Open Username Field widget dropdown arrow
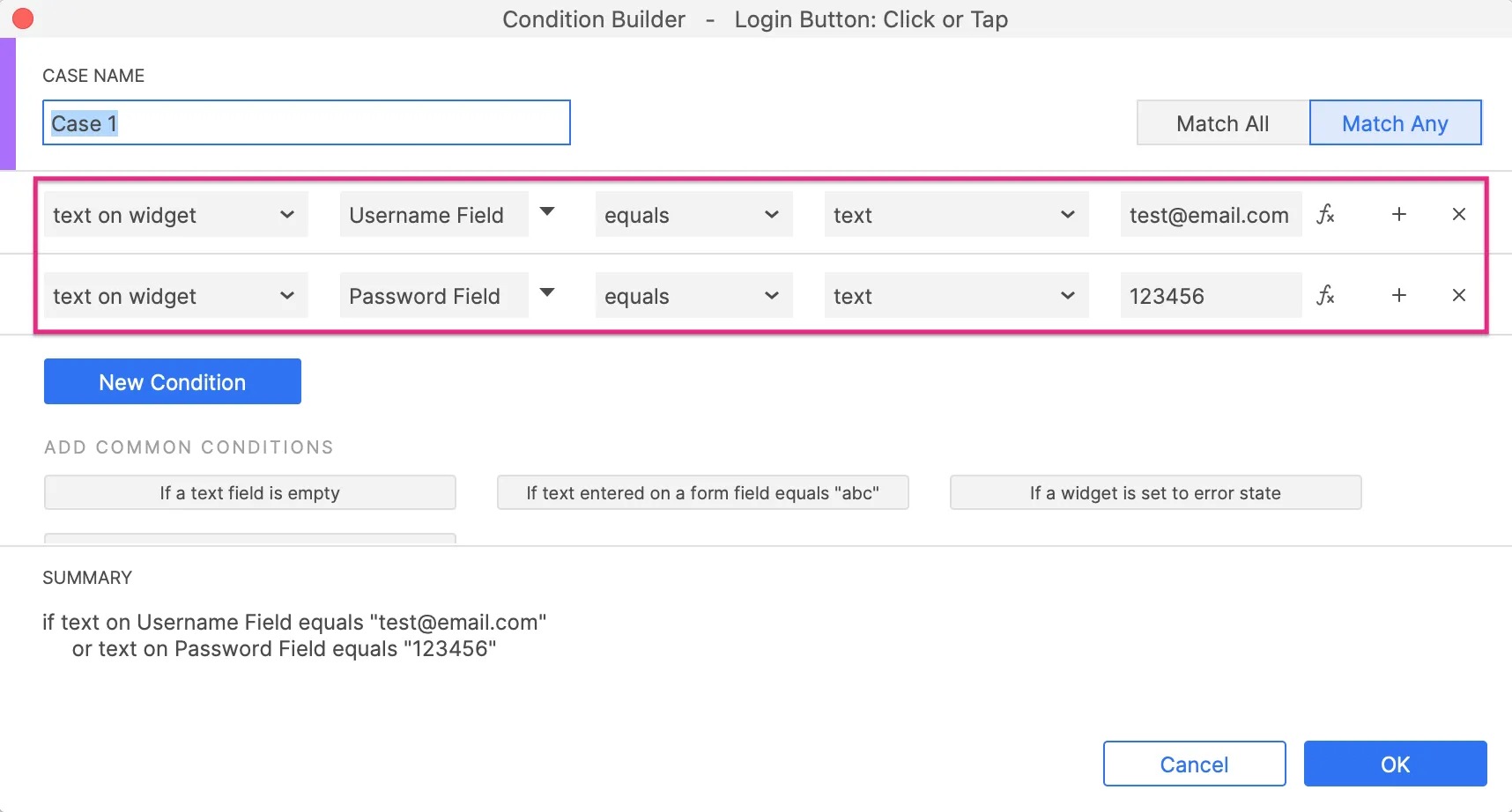The width and height of the screenshot is (1512, 812). [547, 212]
